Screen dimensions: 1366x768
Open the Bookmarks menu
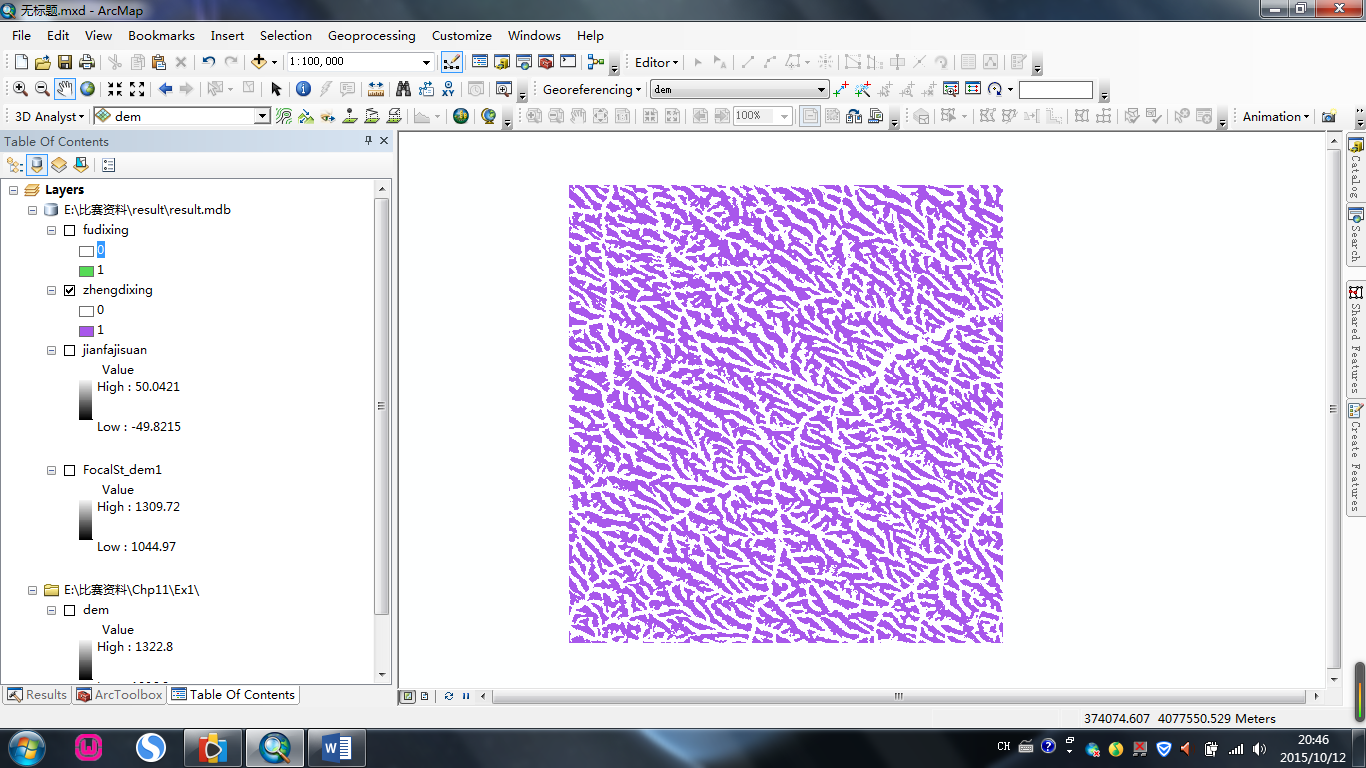click(x=161, y=35)
